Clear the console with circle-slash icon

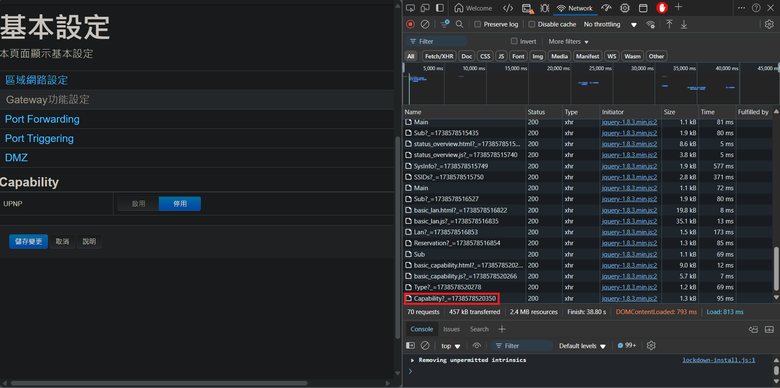point(425,345)
